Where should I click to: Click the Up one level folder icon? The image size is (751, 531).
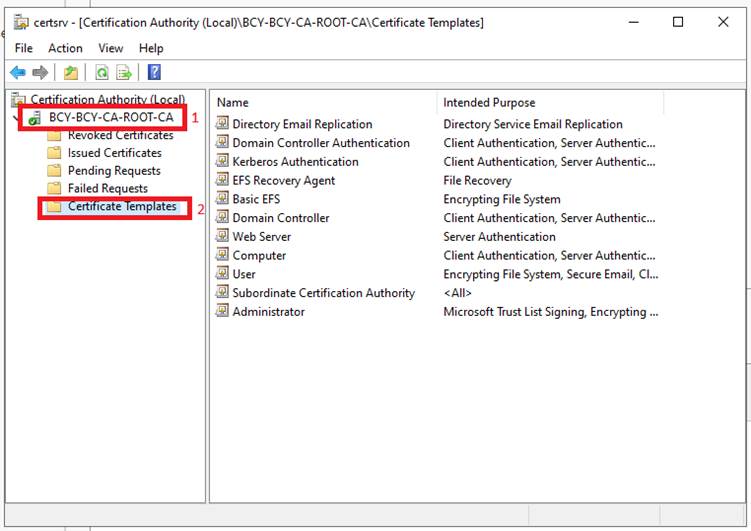71,73
